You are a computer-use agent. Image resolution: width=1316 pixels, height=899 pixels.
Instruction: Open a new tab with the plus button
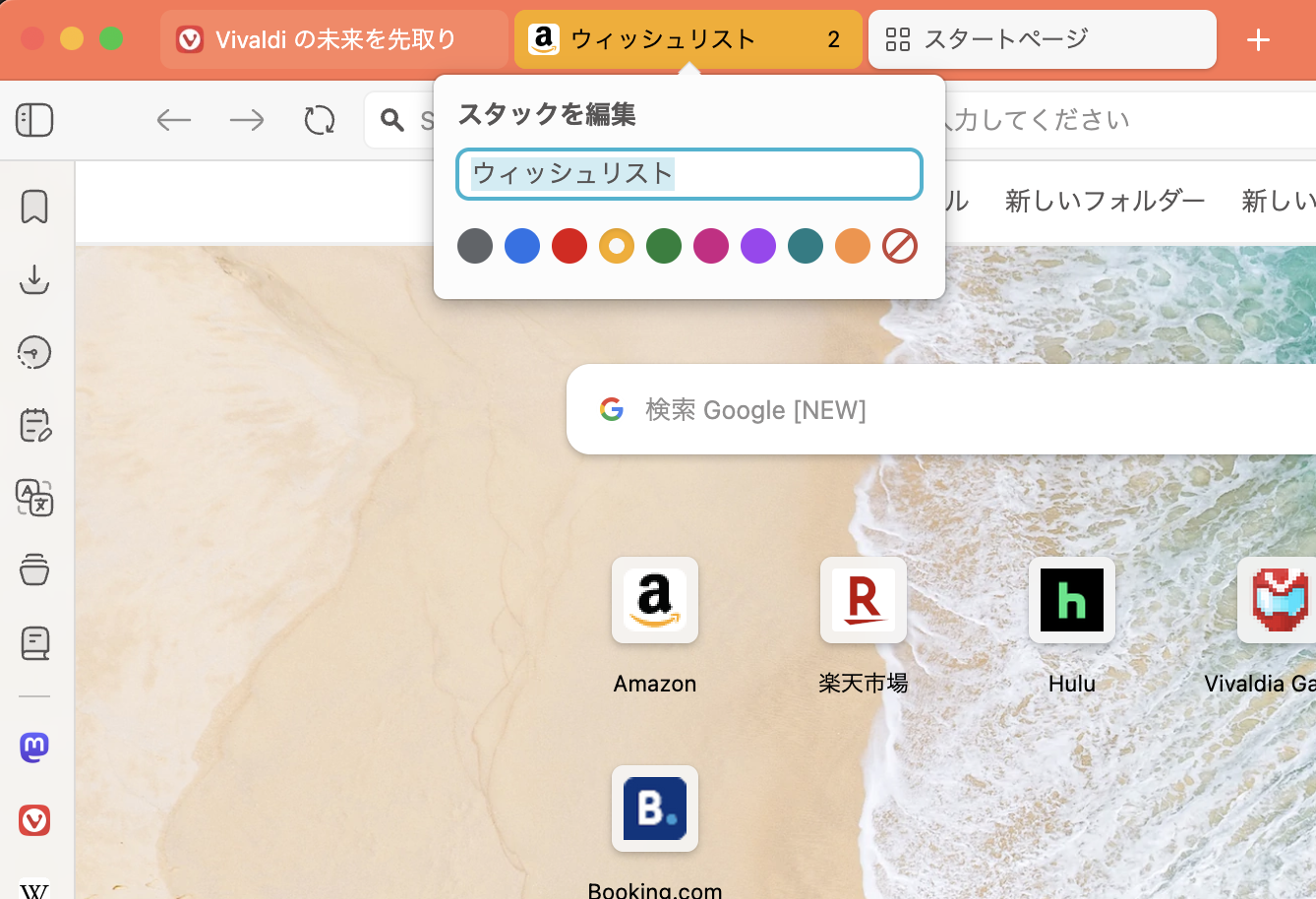pos(1258,40)
